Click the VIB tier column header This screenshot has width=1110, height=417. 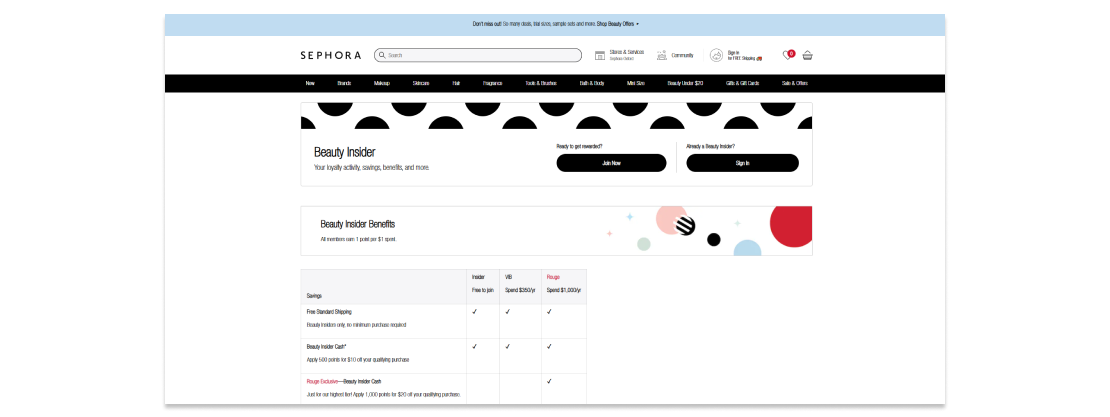click(508, 277)
